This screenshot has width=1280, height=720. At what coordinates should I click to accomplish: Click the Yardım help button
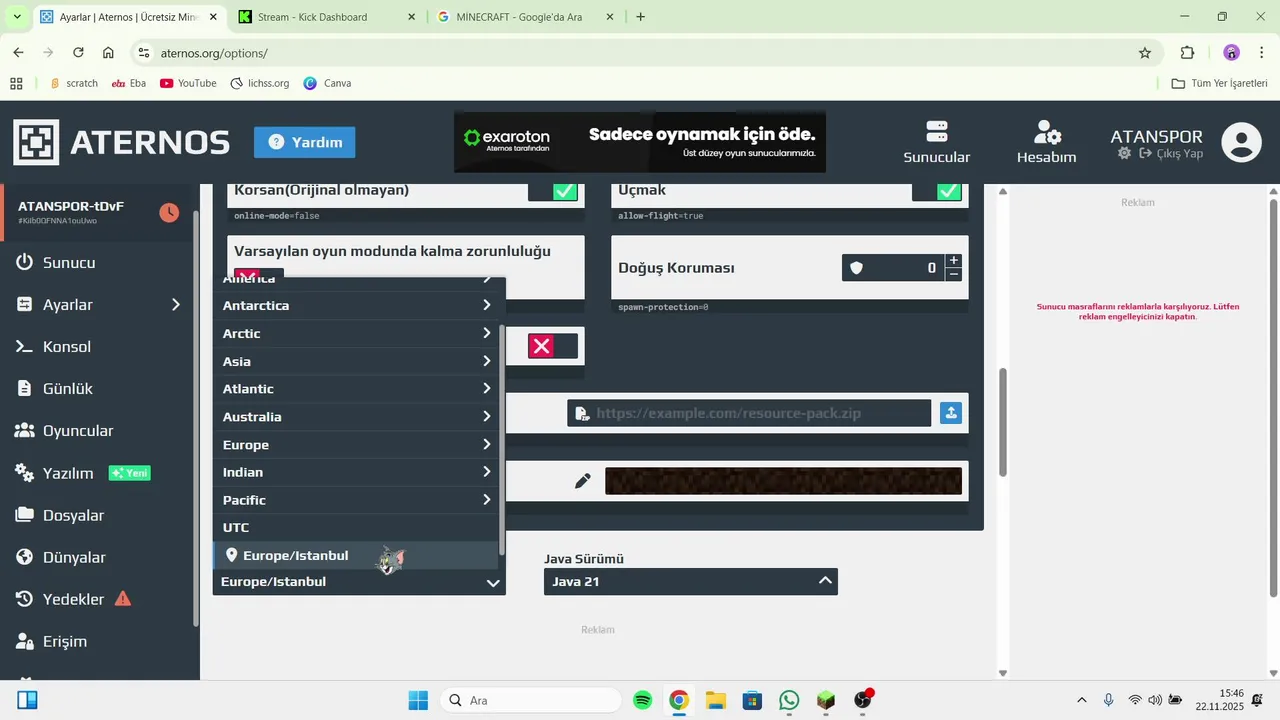(x=304, y=142)
